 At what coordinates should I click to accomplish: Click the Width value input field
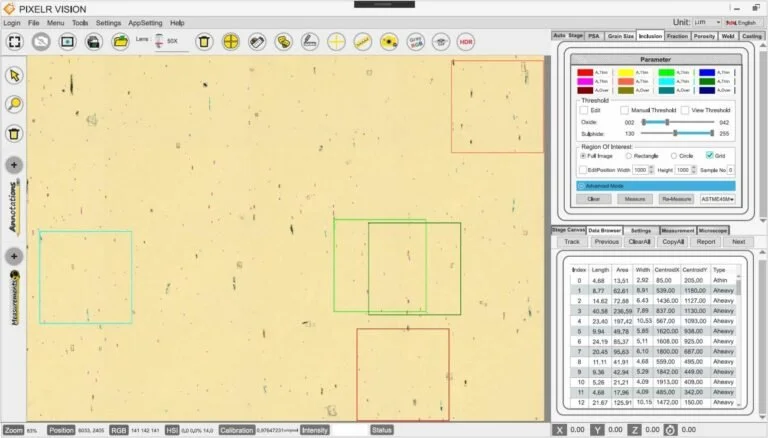tap(640, 170)
